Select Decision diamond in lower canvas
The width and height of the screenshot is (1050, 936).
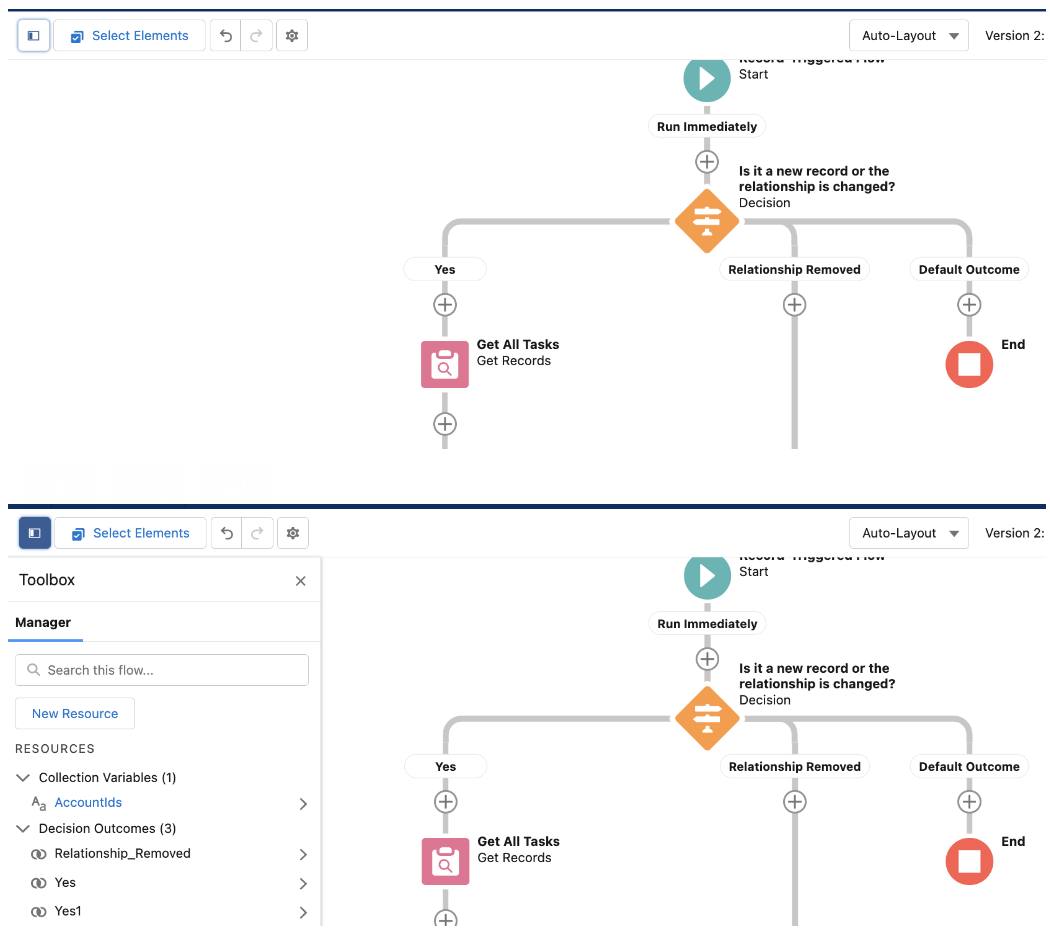coord(707,718)
